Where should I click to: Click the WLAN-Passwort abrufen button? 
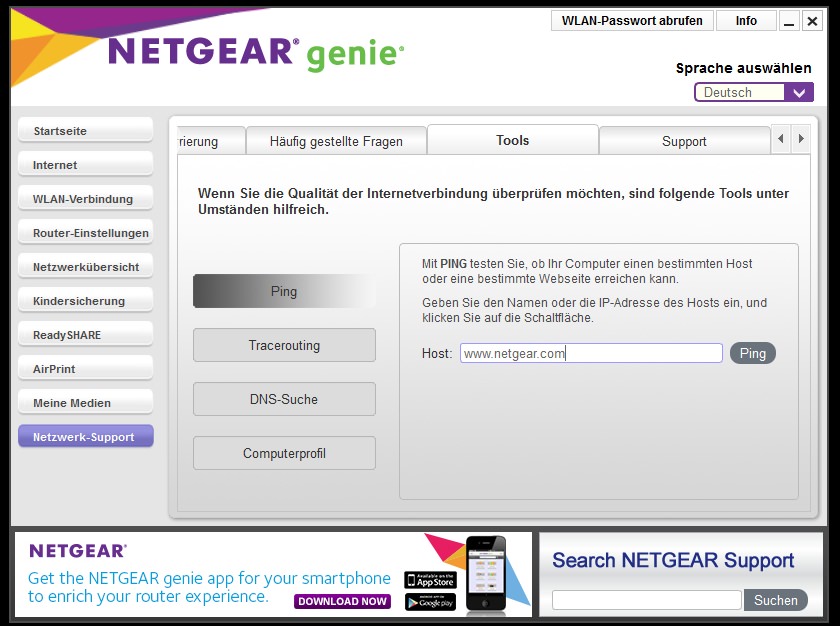pyautogui.click(x=632, y=21)
